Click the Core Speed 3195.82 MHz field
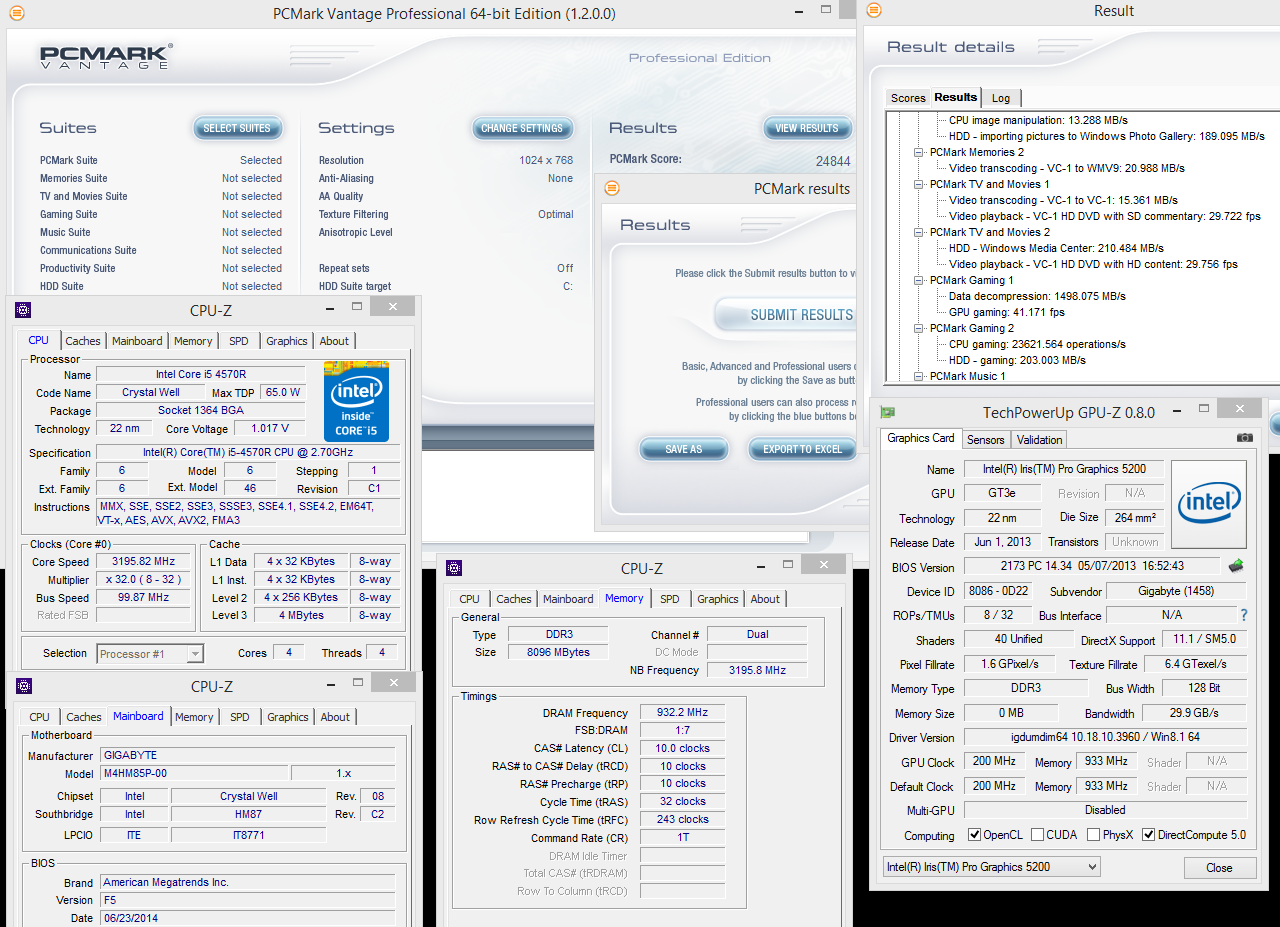The image size is (1280, 927). [x=145, y=561]
